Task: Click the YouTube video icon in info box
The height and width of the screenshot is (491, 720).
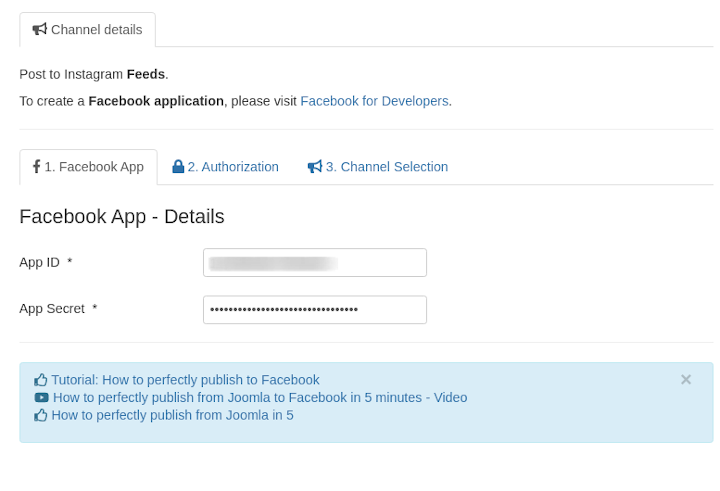Action: pyautogui.click(x=41, y=397)
